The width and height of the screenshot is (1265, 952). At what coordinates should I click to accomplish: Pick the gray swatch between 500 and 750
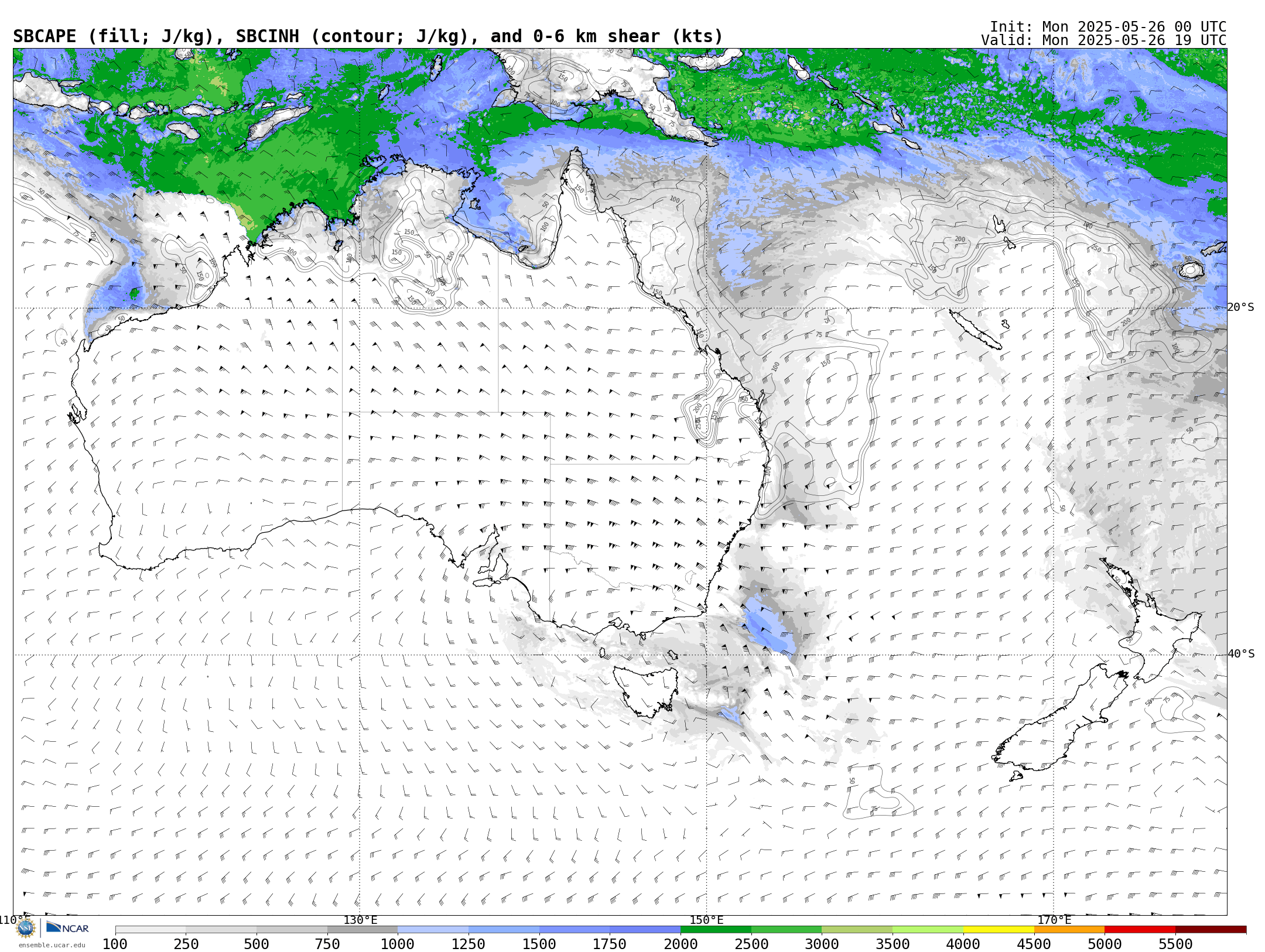coord(292,930)
